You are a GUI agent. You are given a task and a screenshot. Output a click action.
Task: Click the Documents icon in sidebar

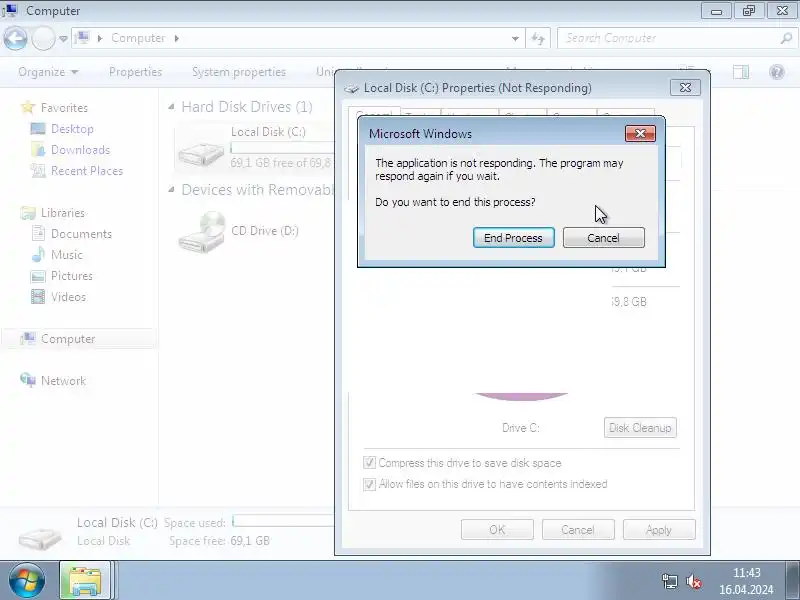(x=38, y=233)
